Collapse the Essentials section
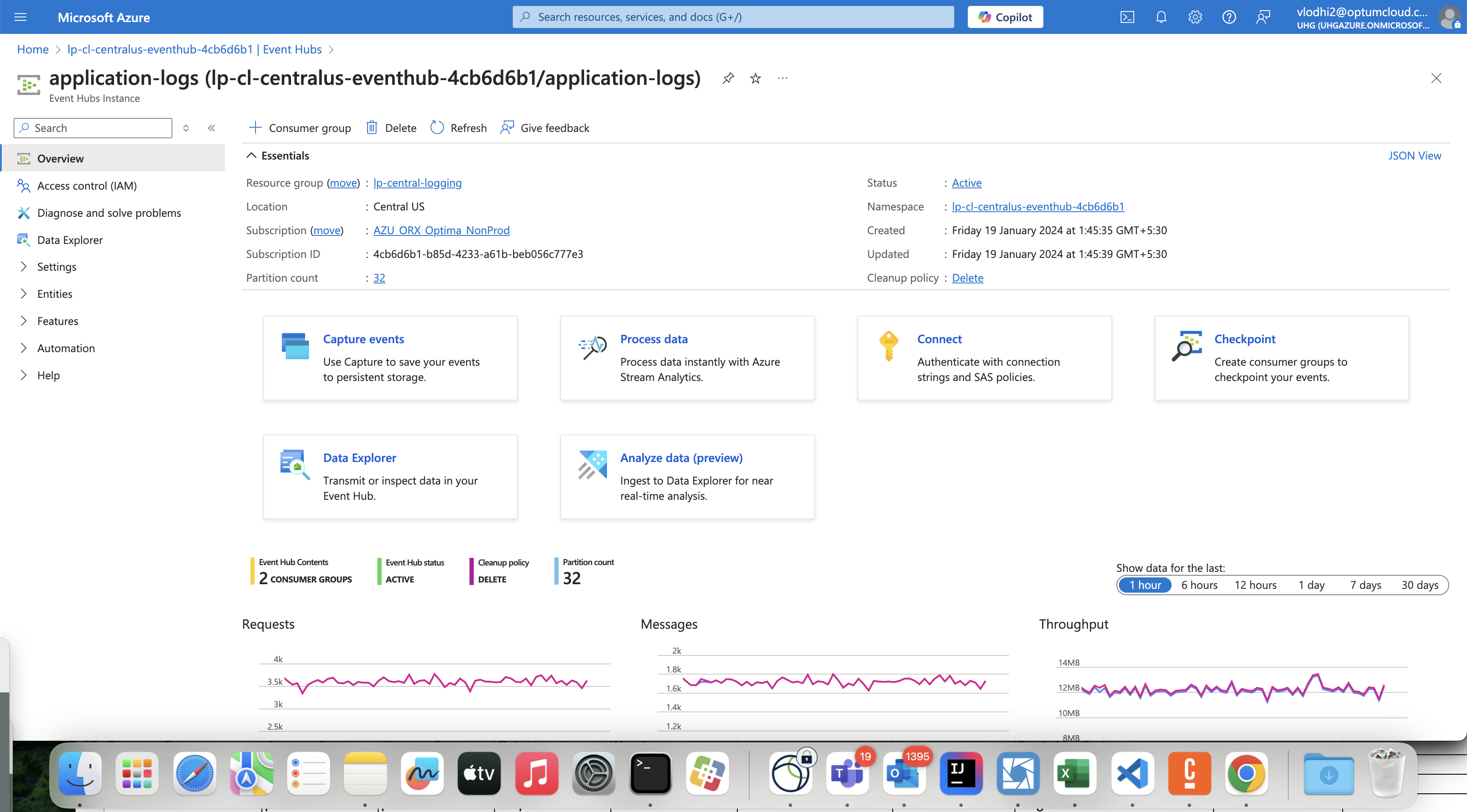Viewport: 1467px width, 812px height. [278, 156]
